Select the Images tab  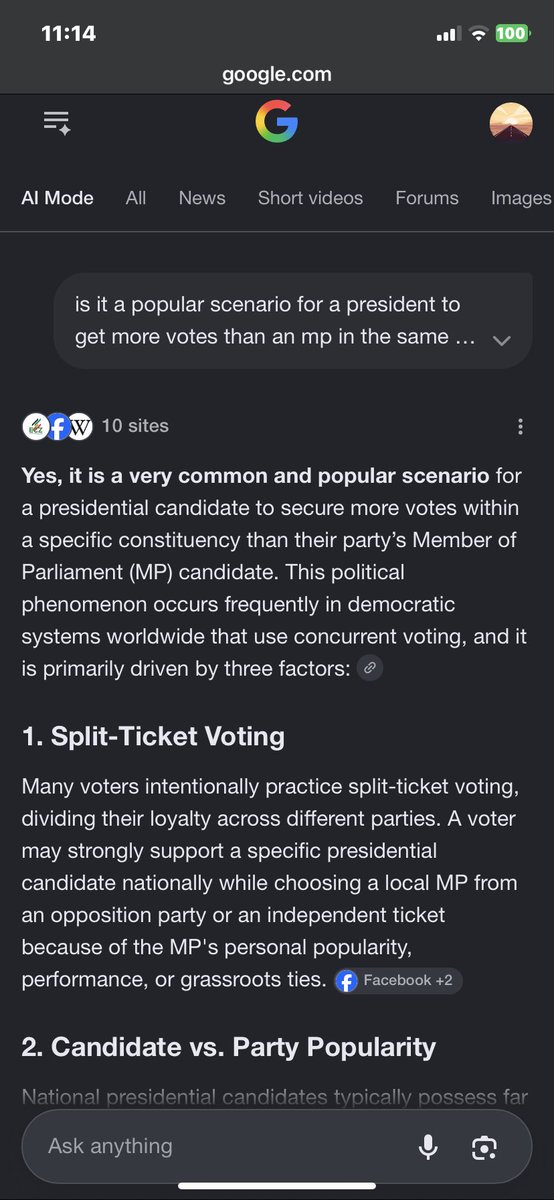[521, 198]
